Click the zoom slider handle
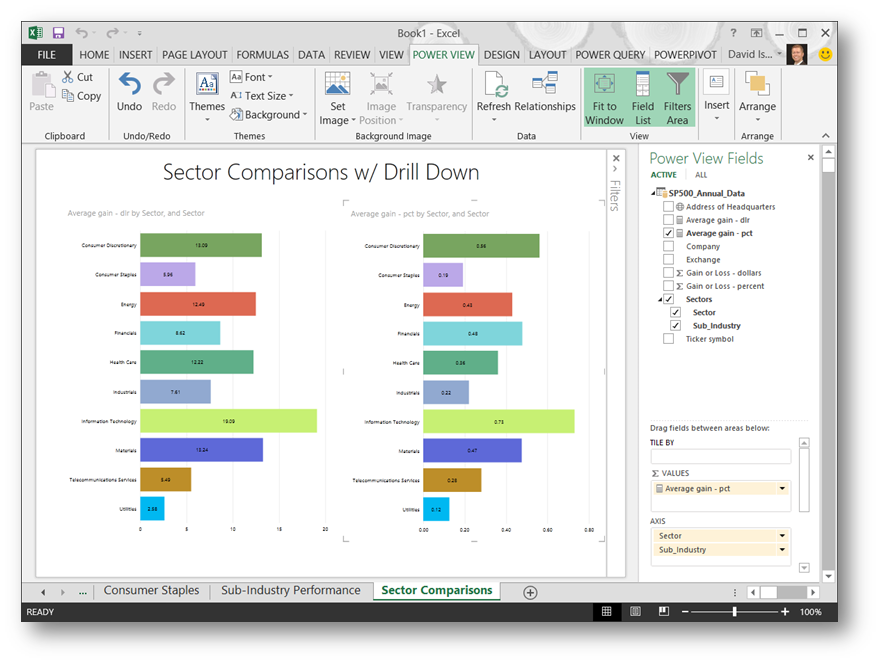Image resolution: width=880 pixels, height=664 pixels. (735, 612)
